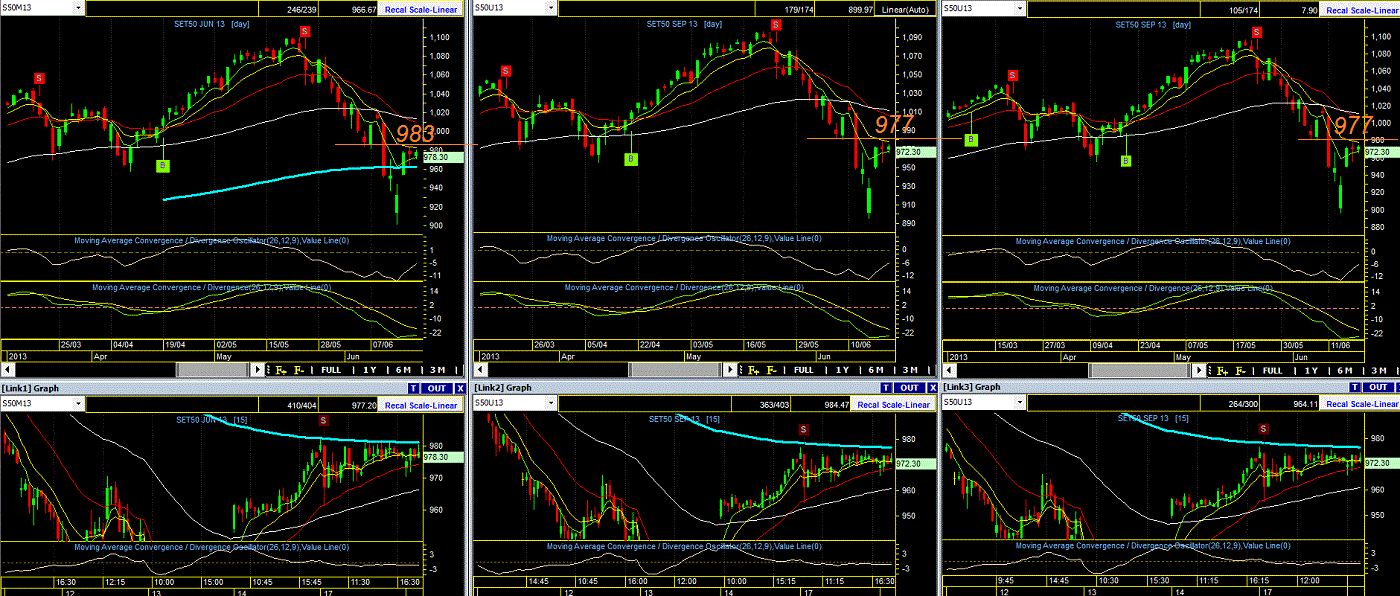Click the T icon in Link3 Graph title bar
The height and width of the screenshot is (596, 1400).
(x=1354, y=387)
